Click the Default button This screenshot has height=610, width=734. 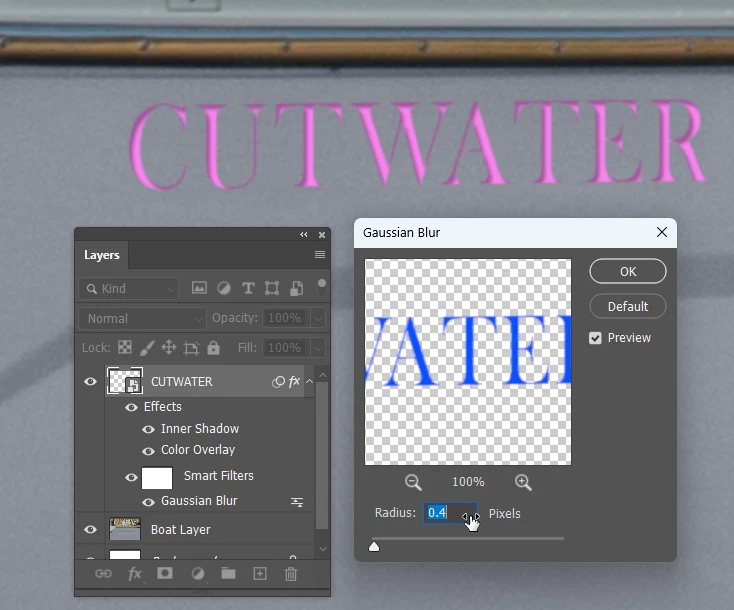tap(628, 307)
